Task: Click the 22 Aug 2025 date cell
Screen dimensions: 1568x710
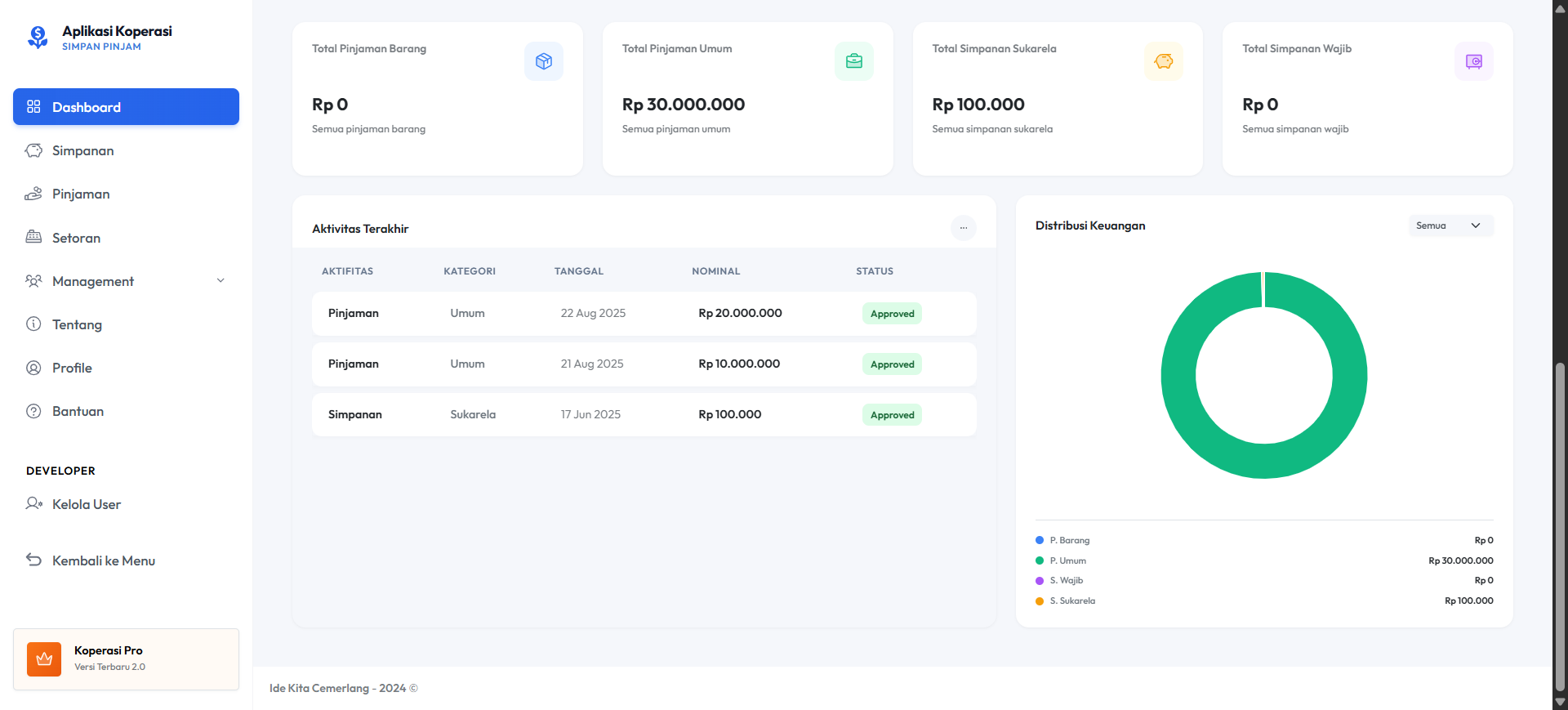Action: (593, 313)
